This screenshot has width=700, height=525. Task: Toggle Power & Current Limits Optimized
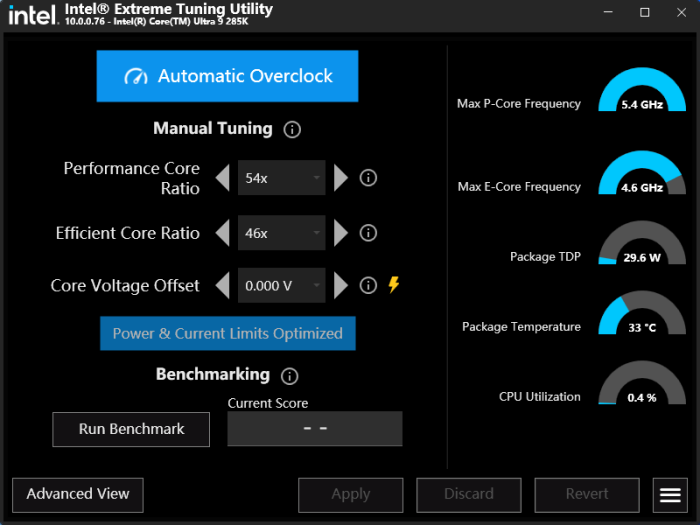pos(227,333)
